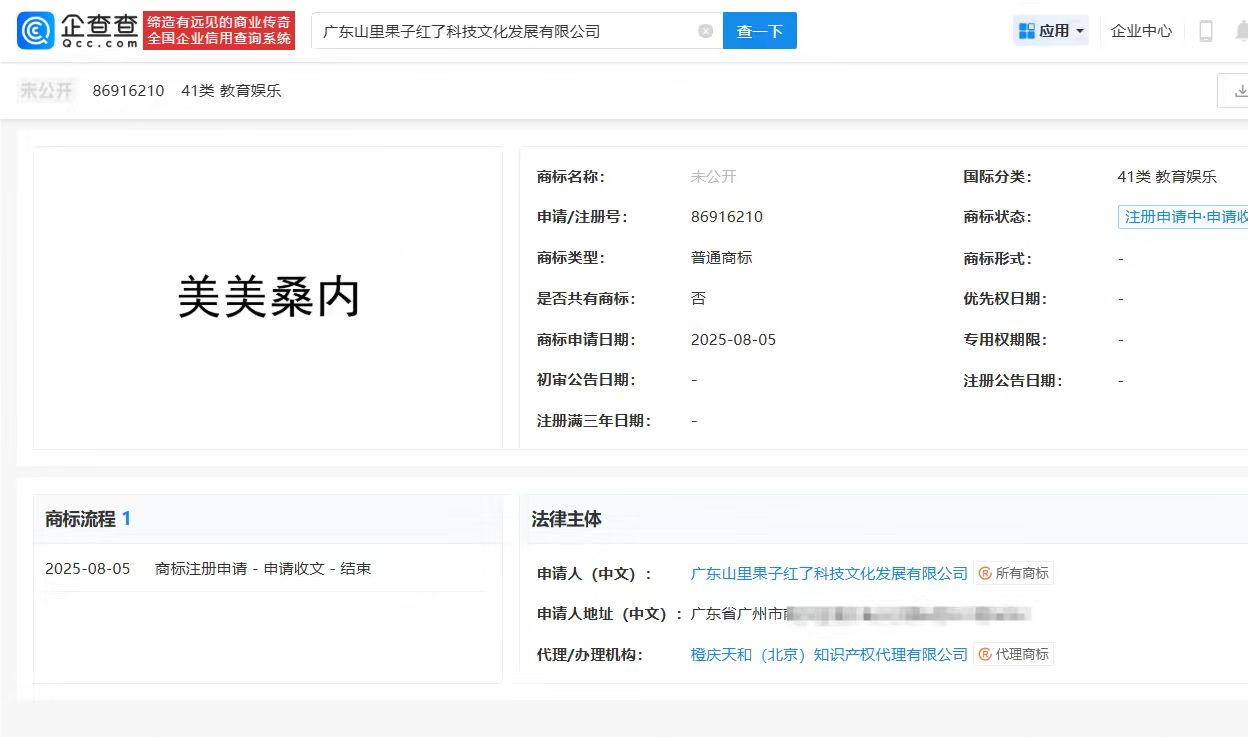
Task: Open notifications via the bell icon
Action: (1240, 31)
